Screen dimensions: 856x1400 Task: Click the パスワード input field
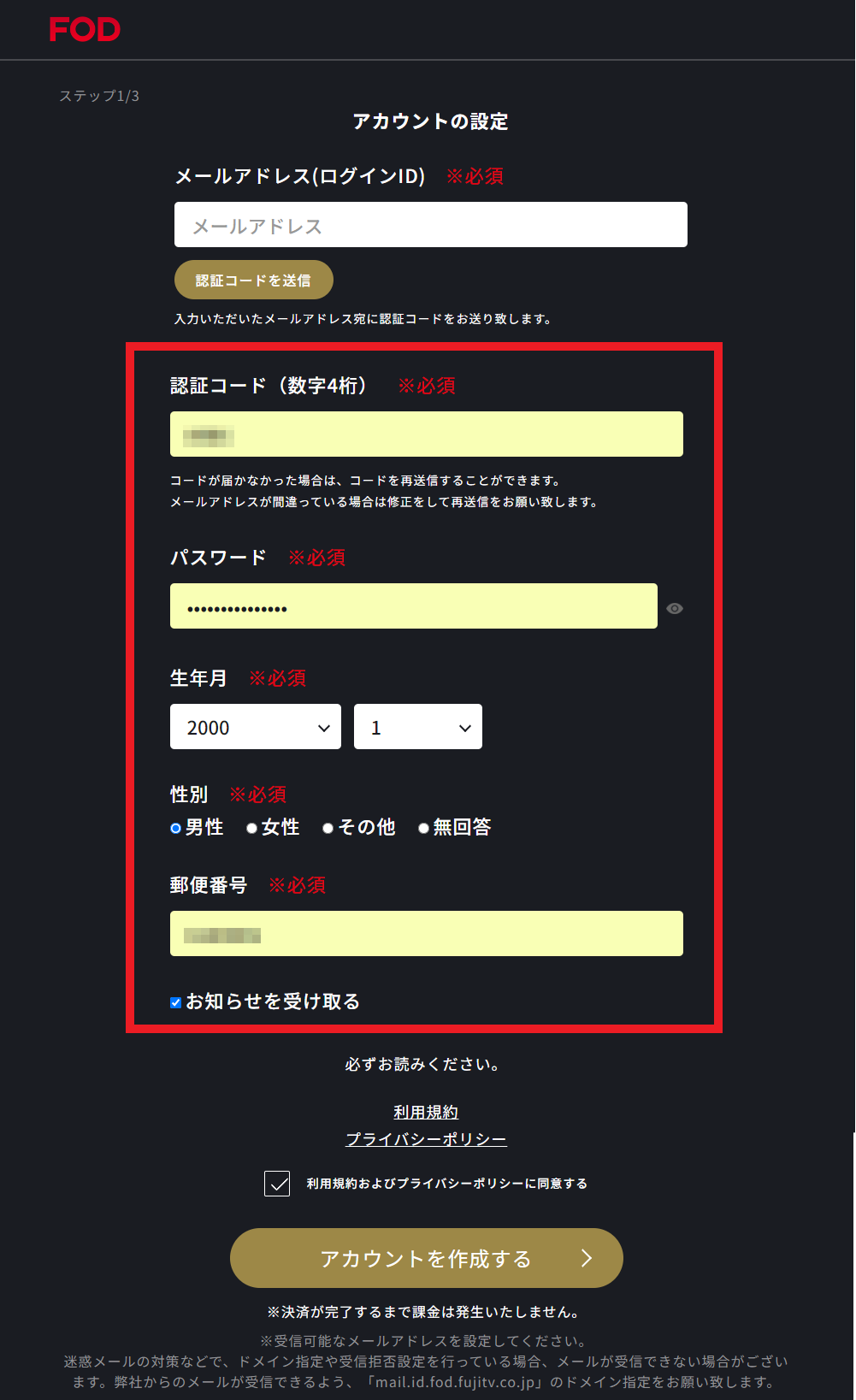coord(414,606)
